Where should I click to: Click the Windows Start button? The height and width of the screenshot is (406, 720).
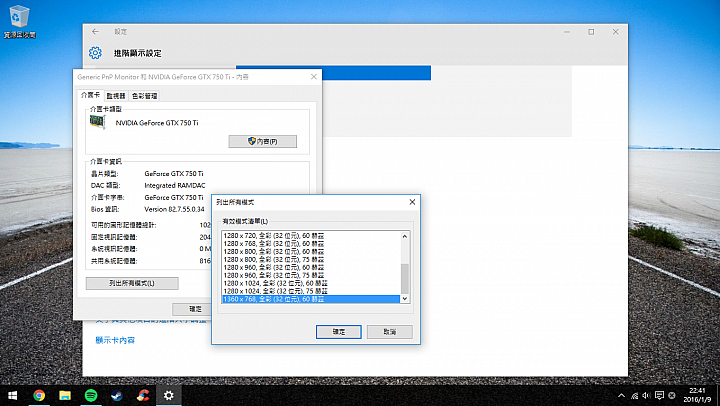pyautogui.click(x=12, y=395)
